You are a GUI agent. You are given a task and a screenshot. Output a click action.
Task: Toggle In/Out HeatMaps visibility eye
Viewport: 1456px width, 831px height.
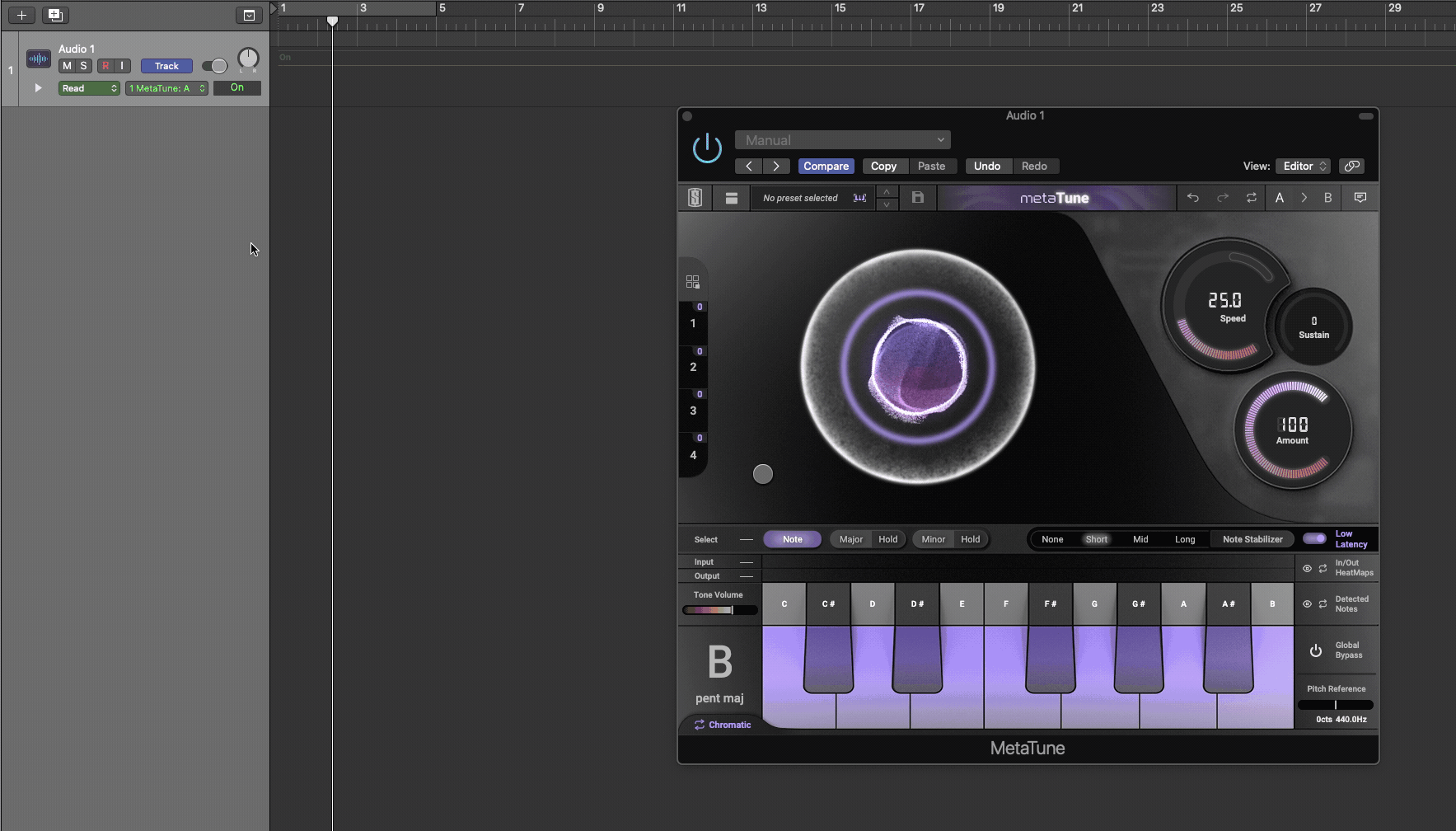(x=1307, y=569)
